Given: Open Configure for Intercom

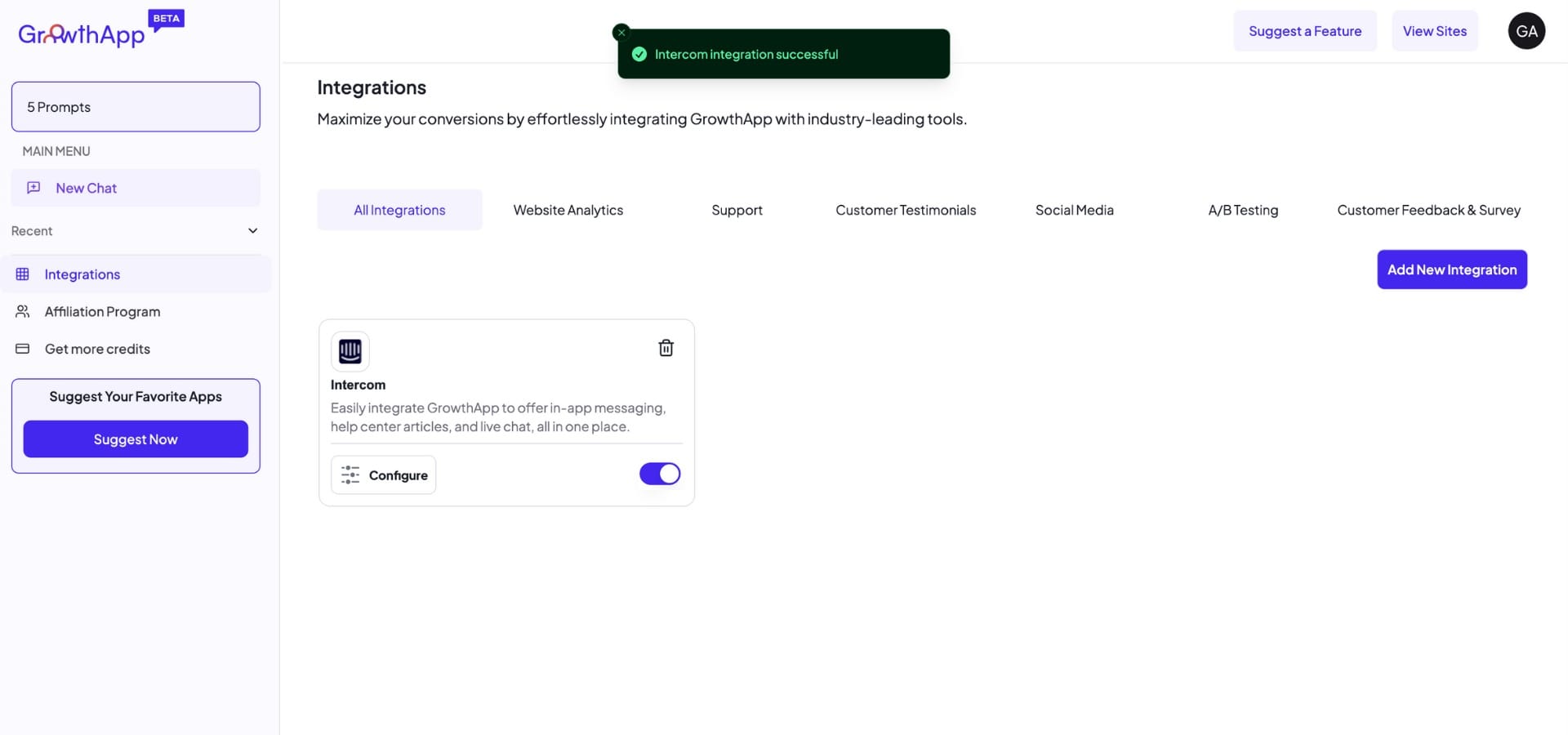Looking at the screenshot, I should click(x=383, y=475).
